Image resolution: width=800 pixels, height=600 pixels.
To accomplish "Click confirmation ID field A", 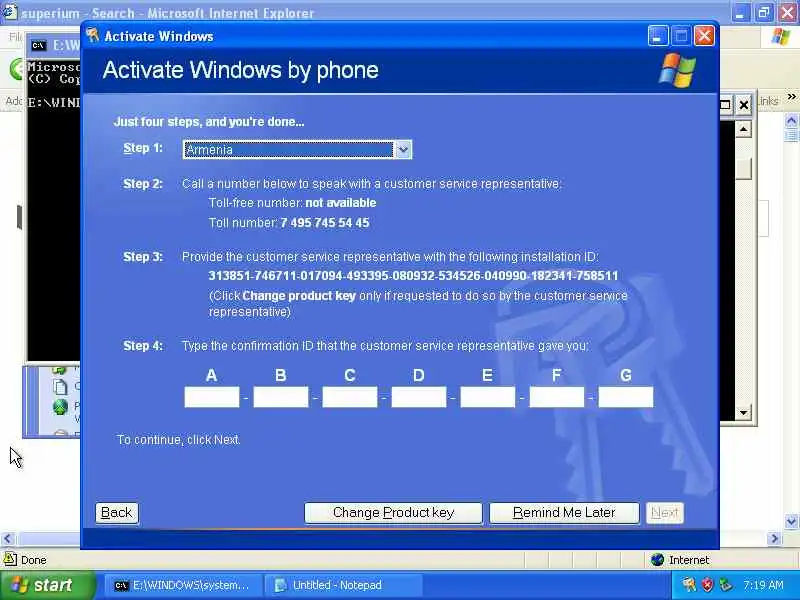I will point(212,397).
